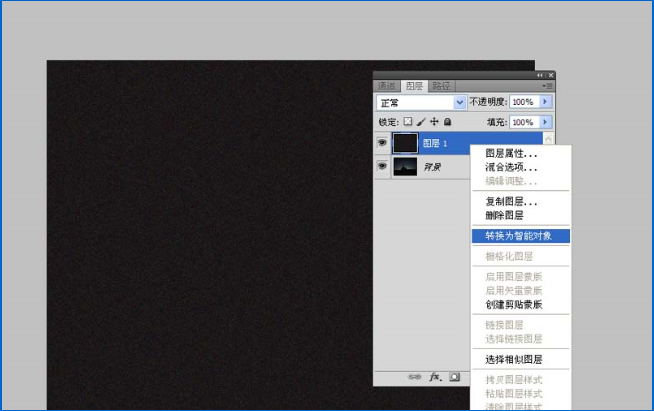Click the add layer mask icon
This screenshot has height=411, width=654.
coord(454,377)
